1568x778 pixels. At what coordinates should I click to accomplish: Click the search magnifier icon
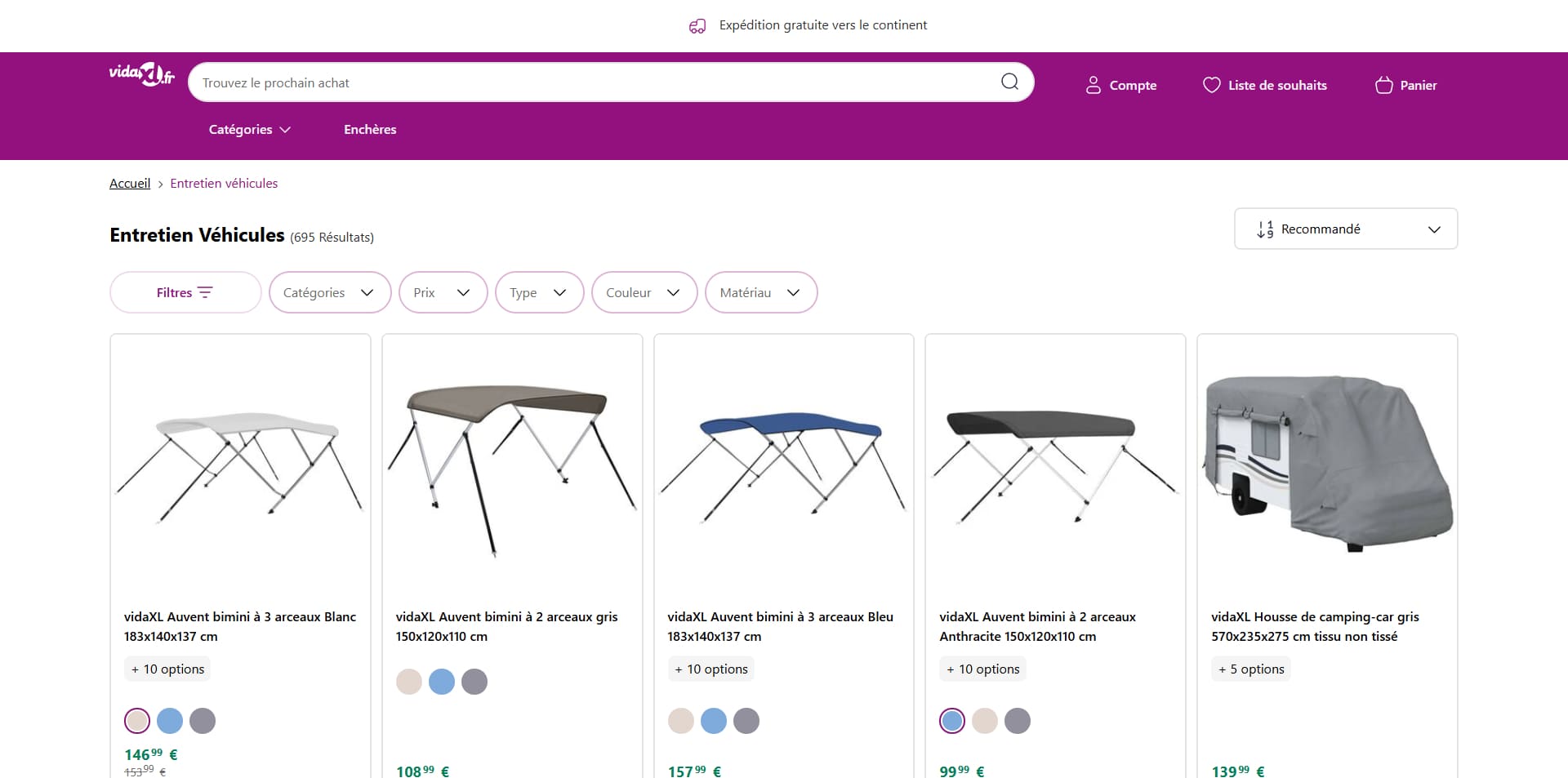tap(1009, 82)
